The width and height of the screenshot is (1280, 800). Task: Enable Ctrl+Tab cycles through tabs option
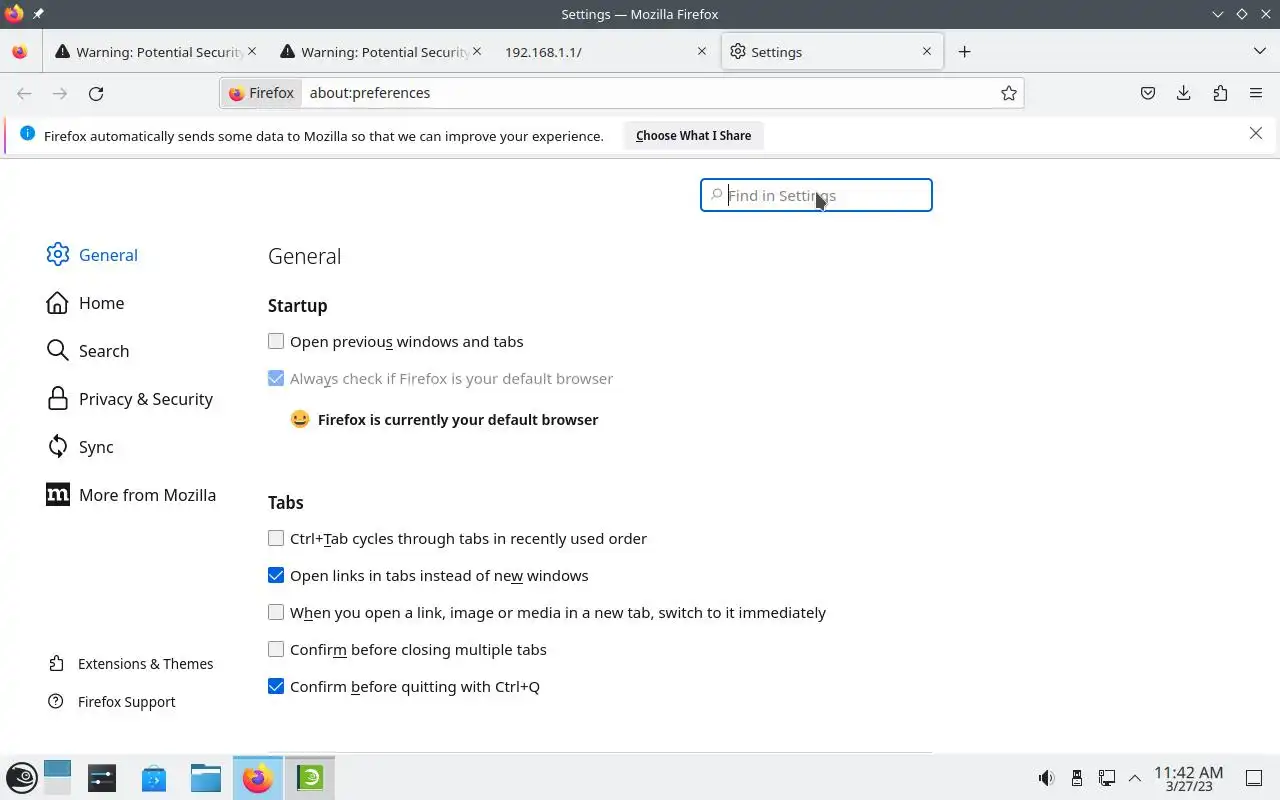click(x=276, y=538)
